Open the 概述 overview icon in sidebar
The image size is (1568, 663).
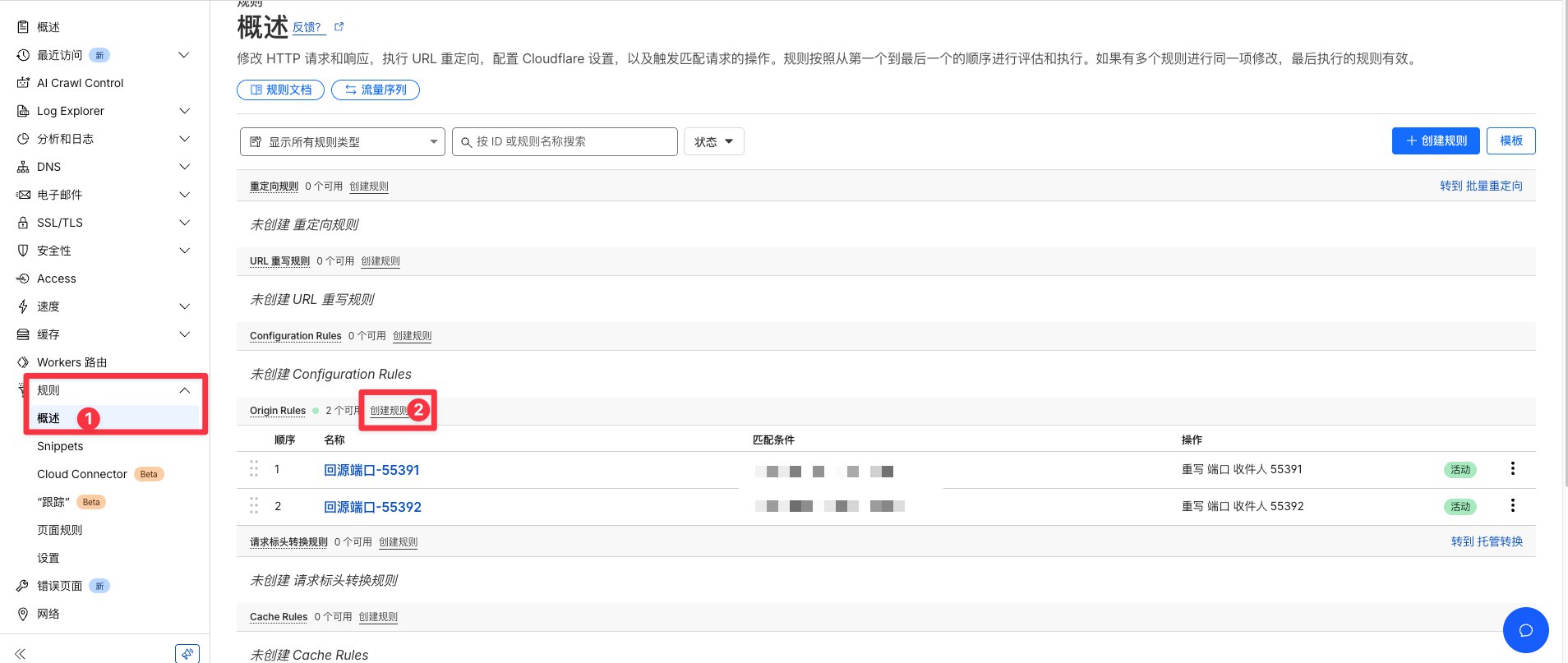click(23, 27)
